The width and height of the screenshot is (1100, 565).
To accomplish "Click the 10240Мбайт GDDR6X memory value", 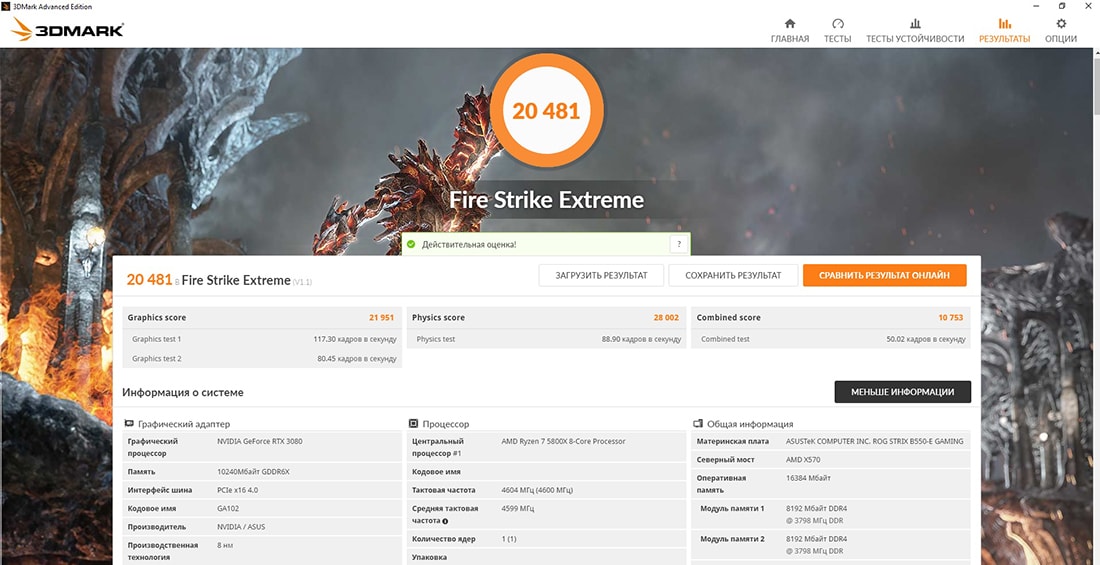I will click(x=253, y=472).
